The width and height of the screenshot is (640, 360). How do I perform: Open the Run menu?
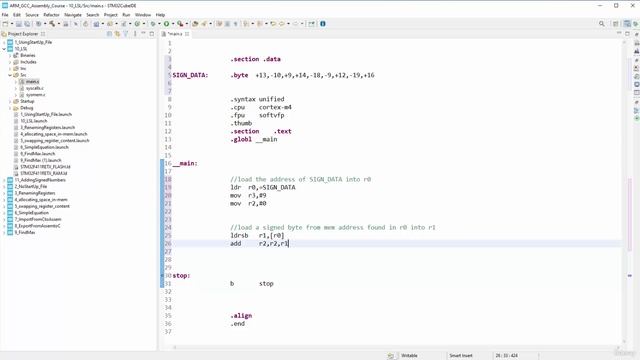tap(126, 15)
